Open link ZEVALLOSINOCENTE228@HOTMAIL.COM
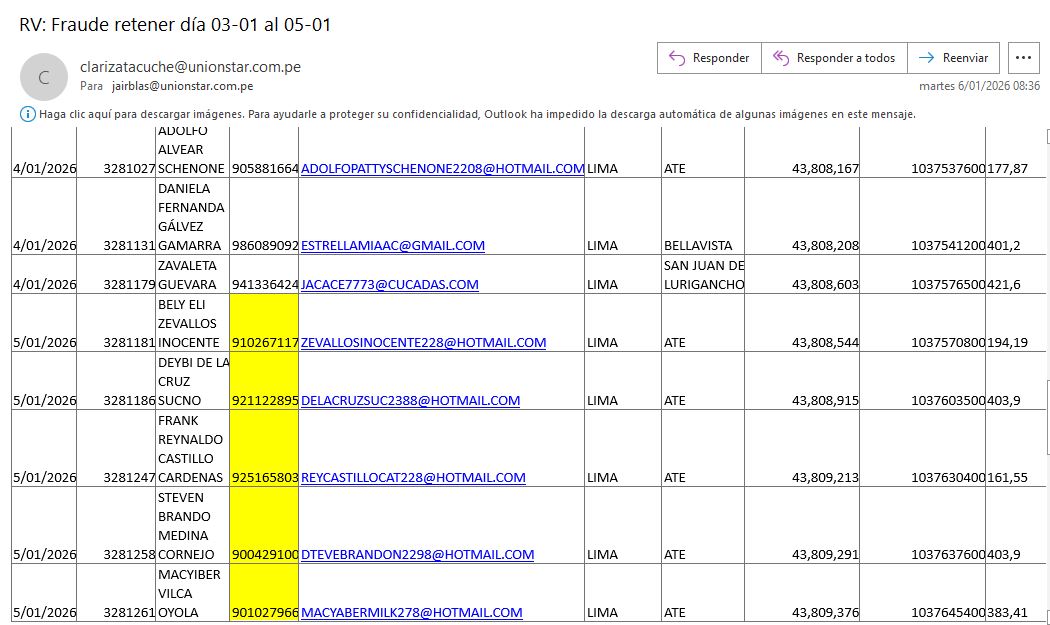Viewport: 1050px width, 625px height. coord(423,342)
